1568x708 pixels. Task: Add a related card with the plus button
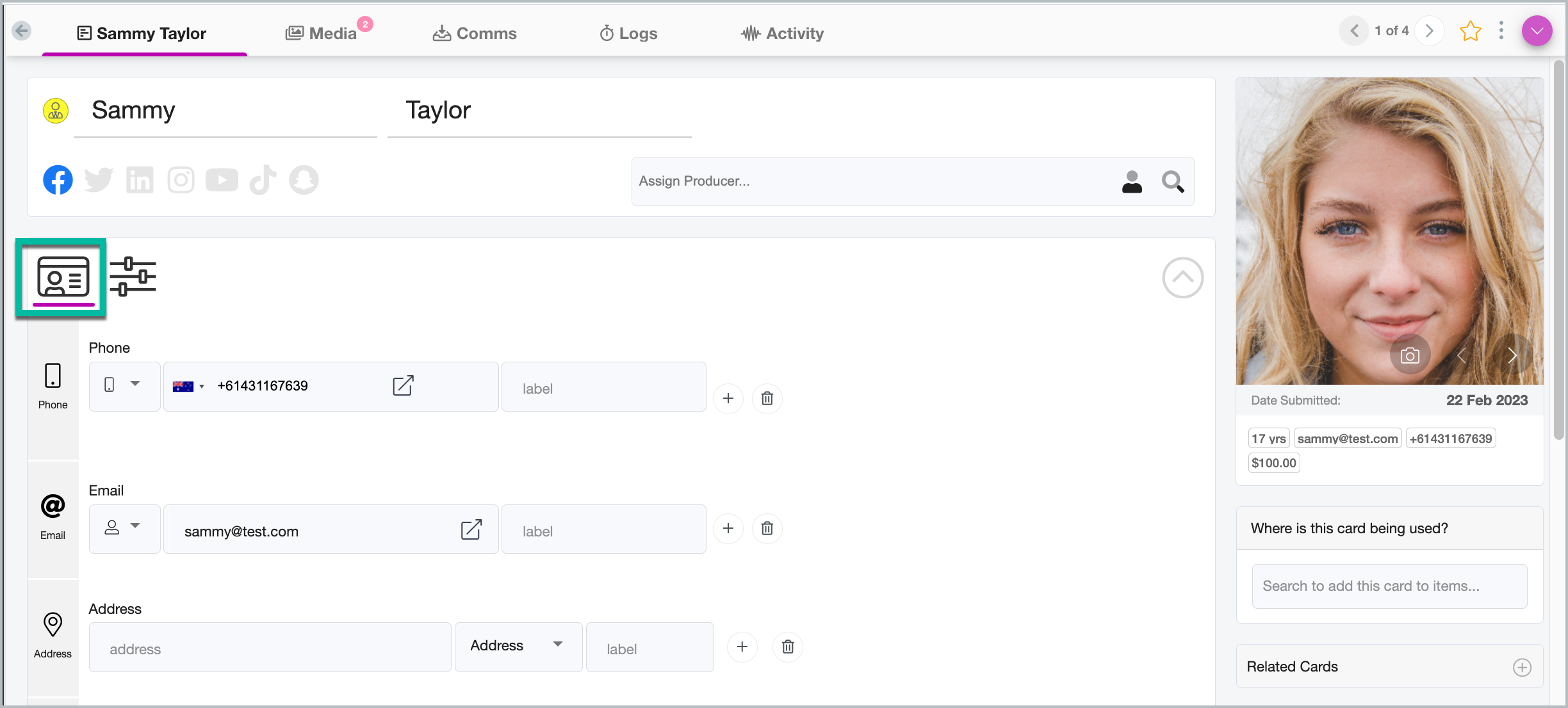(1522, 667)
